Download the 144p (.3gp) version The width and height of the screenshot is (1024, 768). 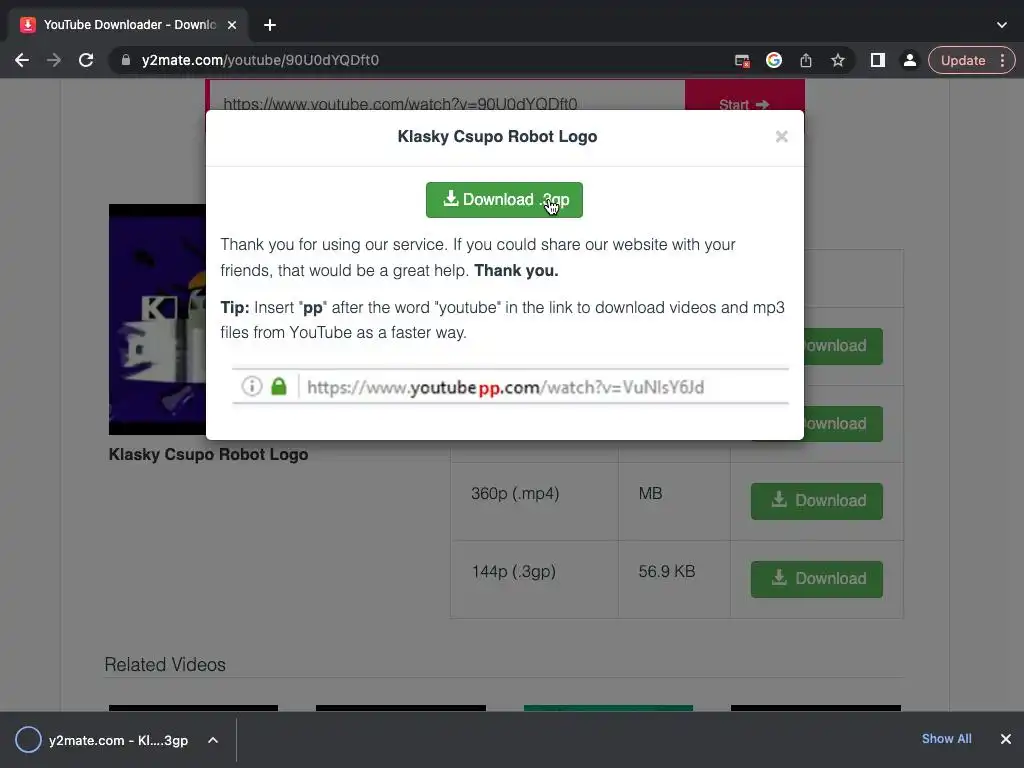click(816, 579)
